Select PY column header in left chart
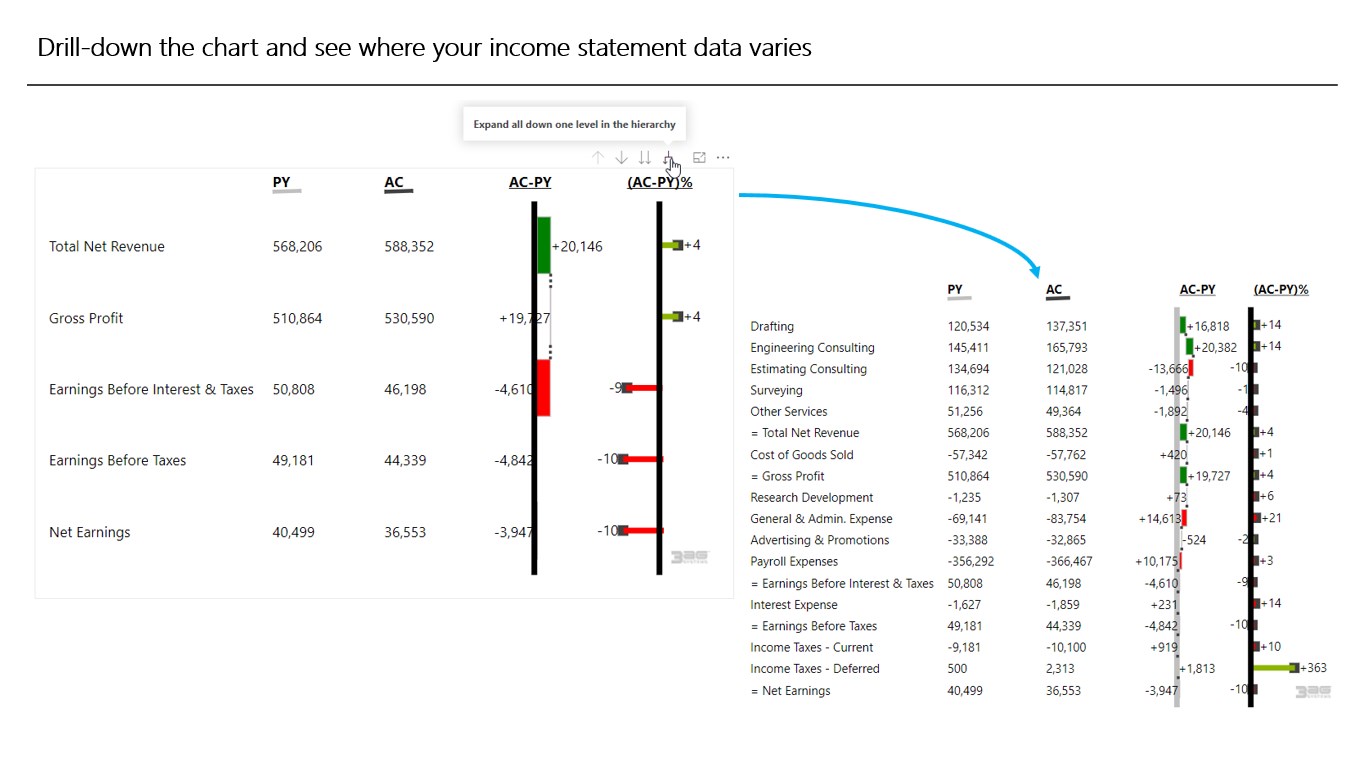The width and height of the screenshot is (1366, 768). tap(282, 182)
